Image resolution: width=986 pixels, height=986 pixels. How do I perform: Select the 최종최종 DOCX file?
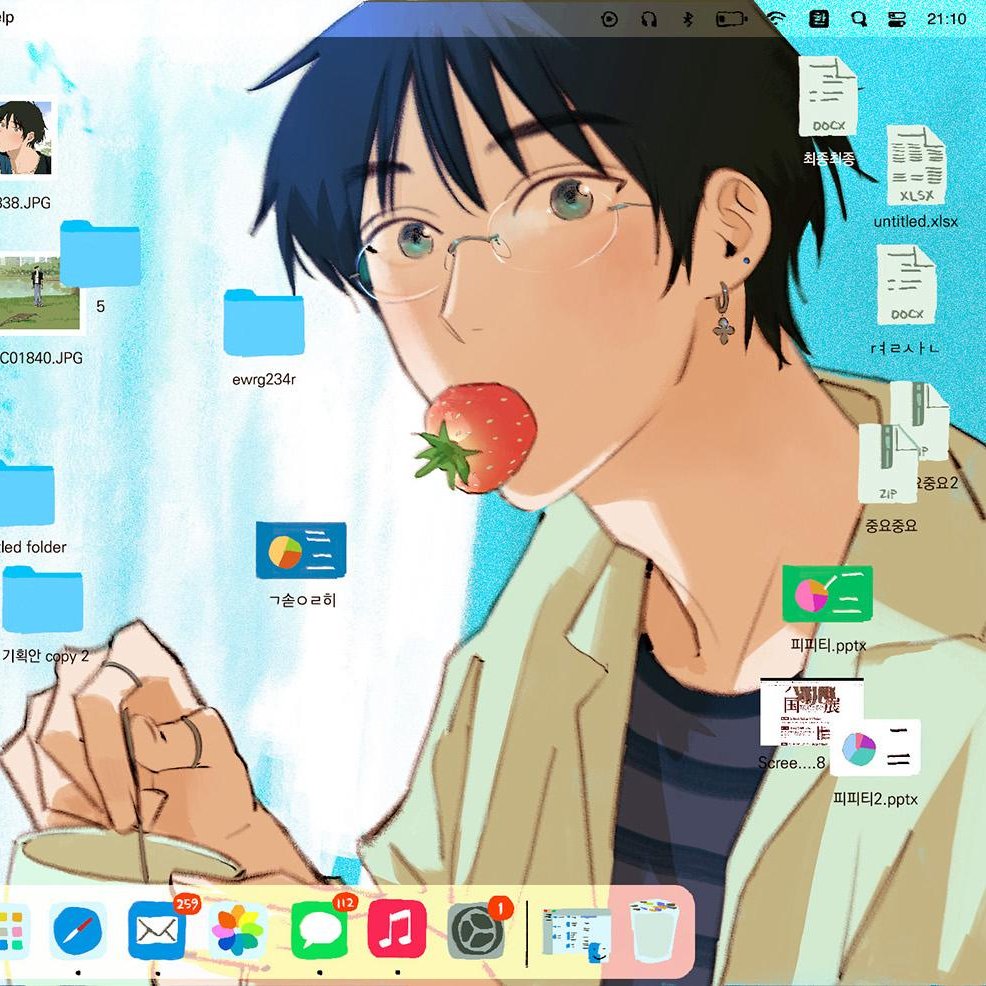[828, 96]
